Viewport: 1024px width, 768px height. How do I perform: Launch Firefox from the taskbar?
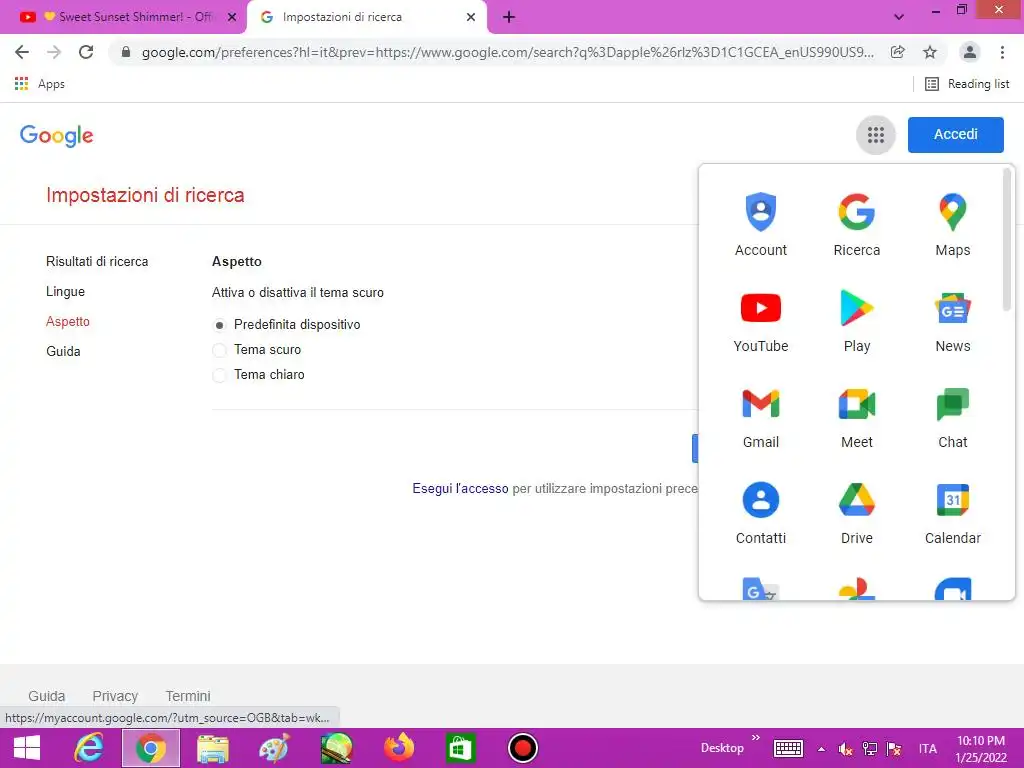(399, 748)
